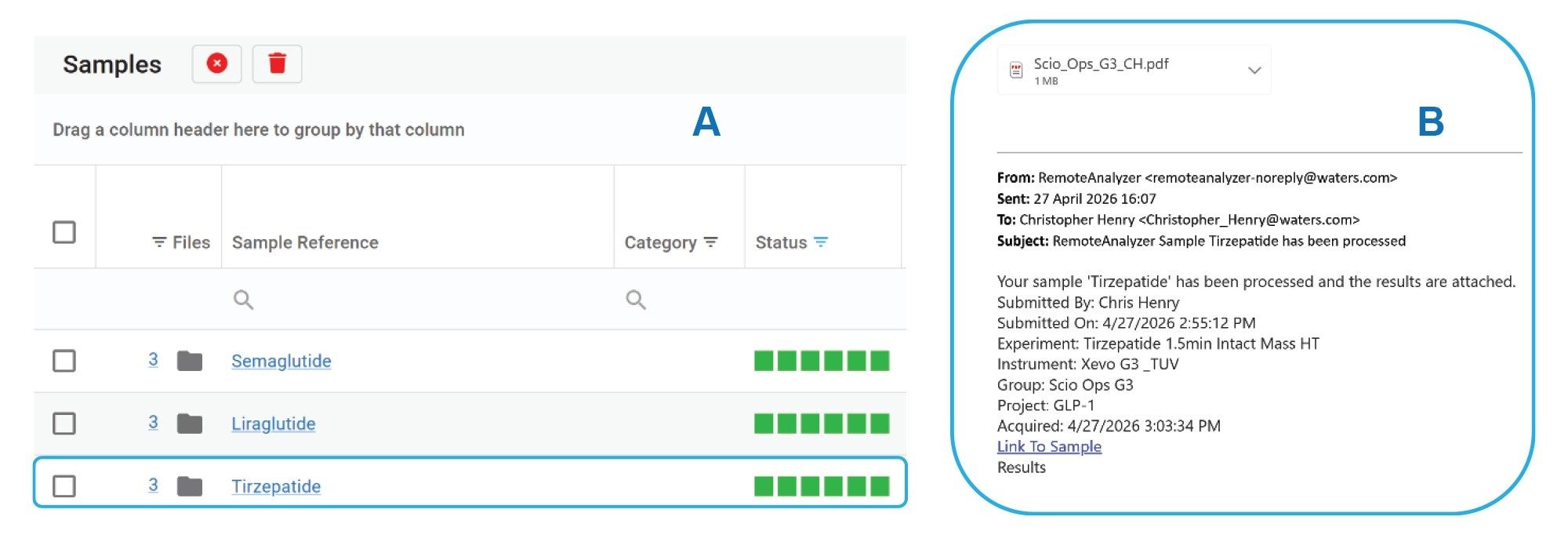Click the Scio_Ops_G3_CH.pdf attachment name
1568x542 pixels.
(x=1101, y=64)
